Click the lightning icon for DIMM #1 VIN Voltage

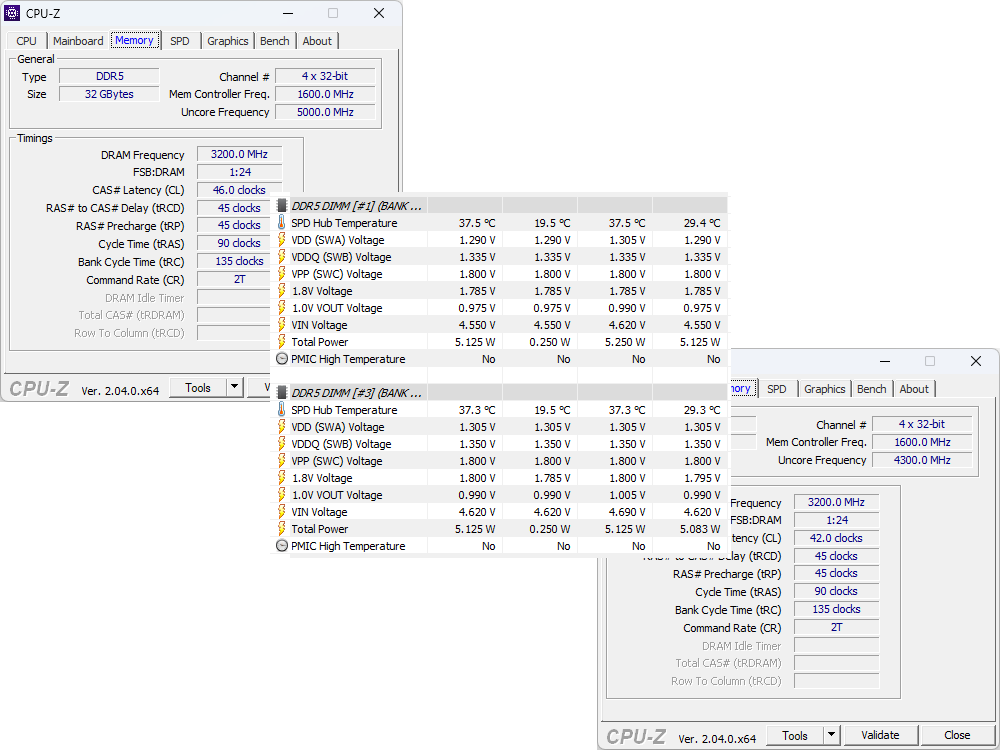point(282,325)
